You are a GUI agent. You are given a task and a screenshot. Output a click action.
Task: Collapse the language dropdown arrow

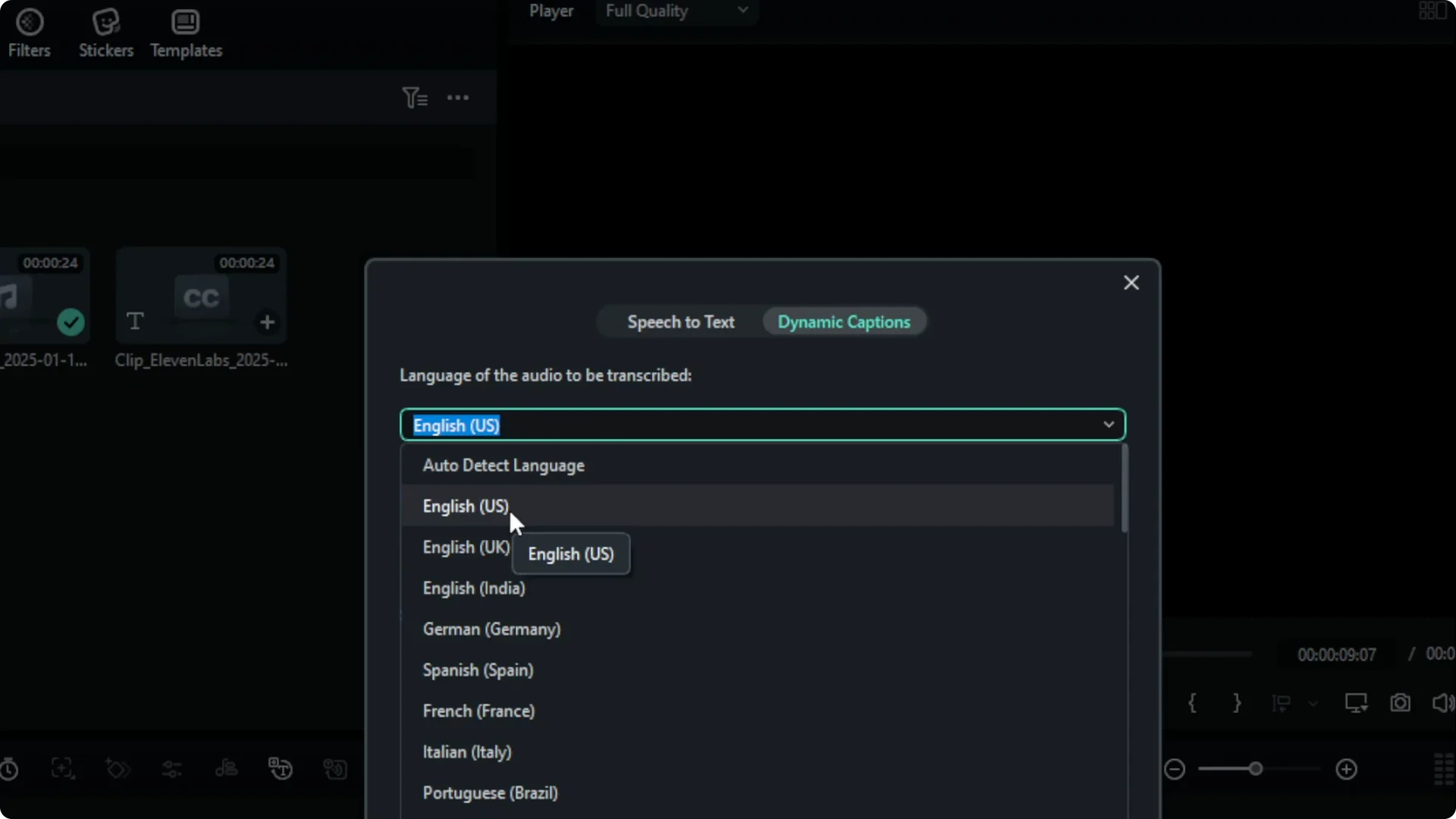tap(1109, 425)
